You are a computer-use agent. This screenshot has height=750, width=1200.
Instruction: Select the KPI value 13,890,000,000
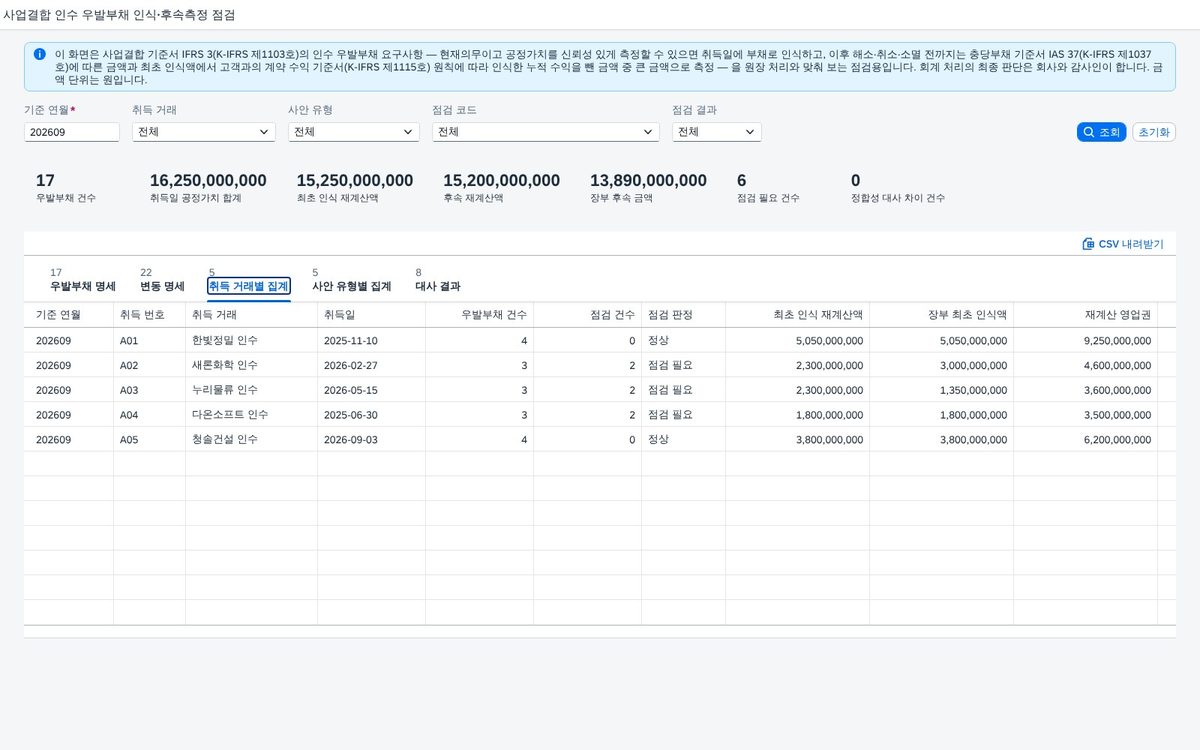(648, 181)
